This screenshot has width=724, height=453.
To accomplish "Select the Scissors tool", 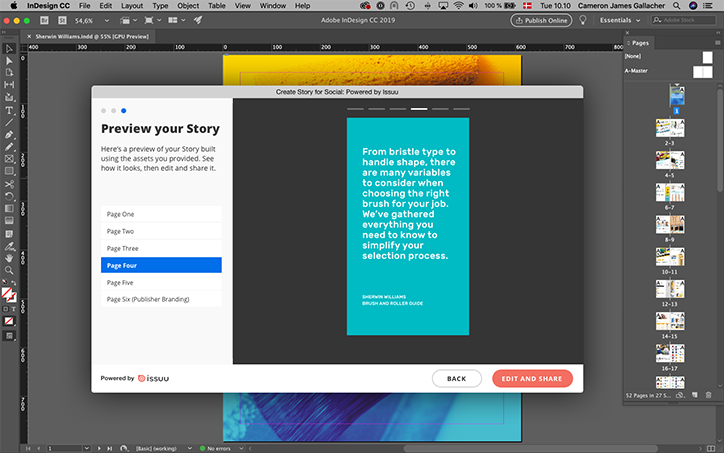I will [9, 184].
